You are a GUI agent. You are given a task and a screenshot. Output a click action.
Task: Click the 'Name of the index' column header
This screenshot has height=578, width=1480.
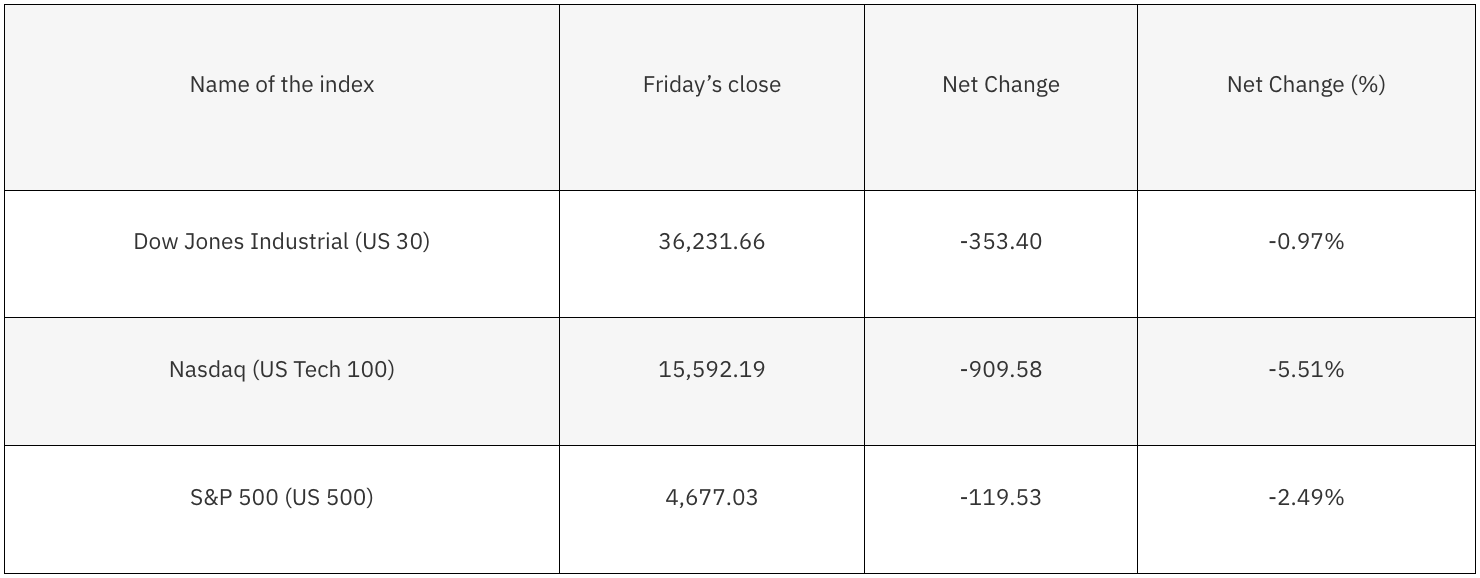tap(282, 85)
